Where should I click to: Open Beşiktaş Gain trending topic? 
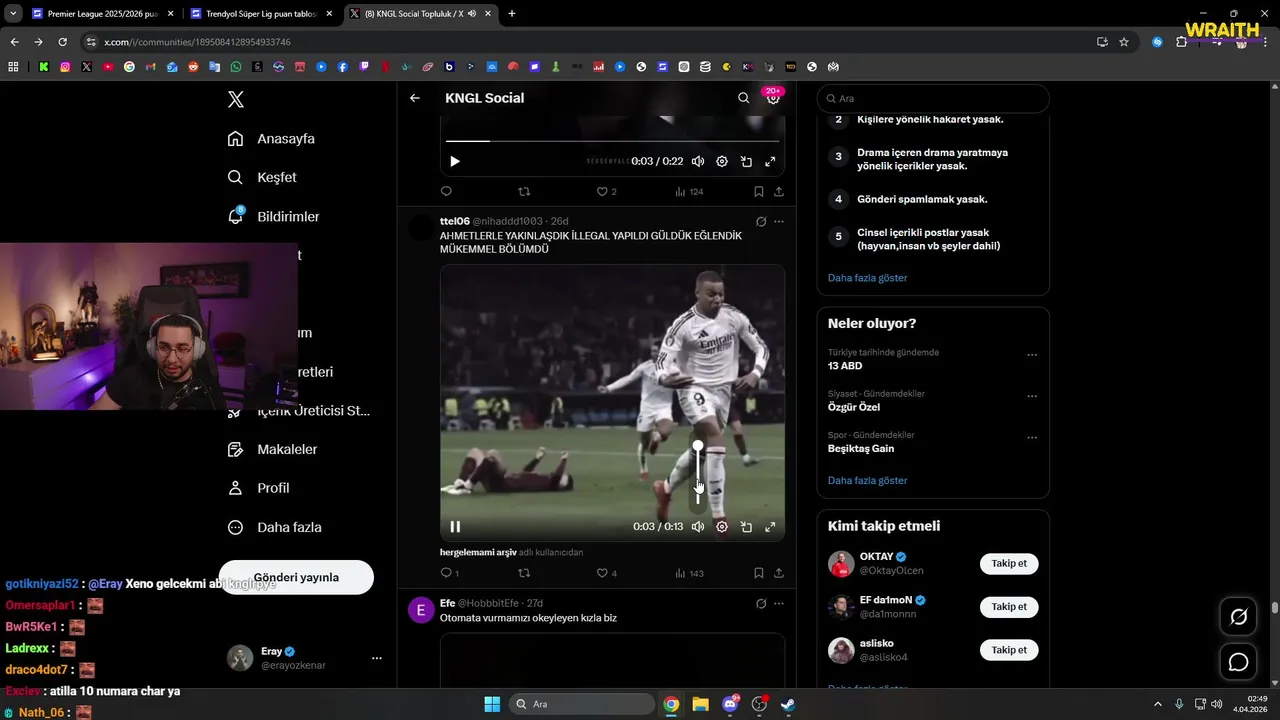(x=861, y=449)
